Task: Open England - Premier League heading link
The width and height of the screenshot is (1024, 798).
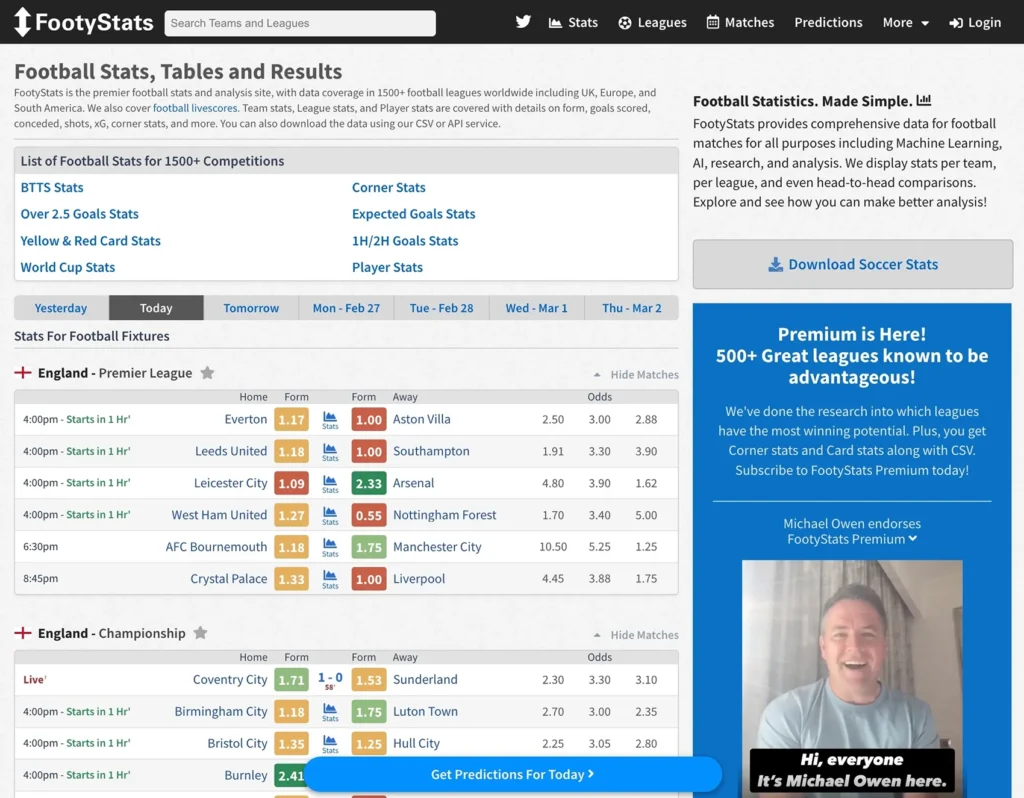Action: (x=115, y=373)
